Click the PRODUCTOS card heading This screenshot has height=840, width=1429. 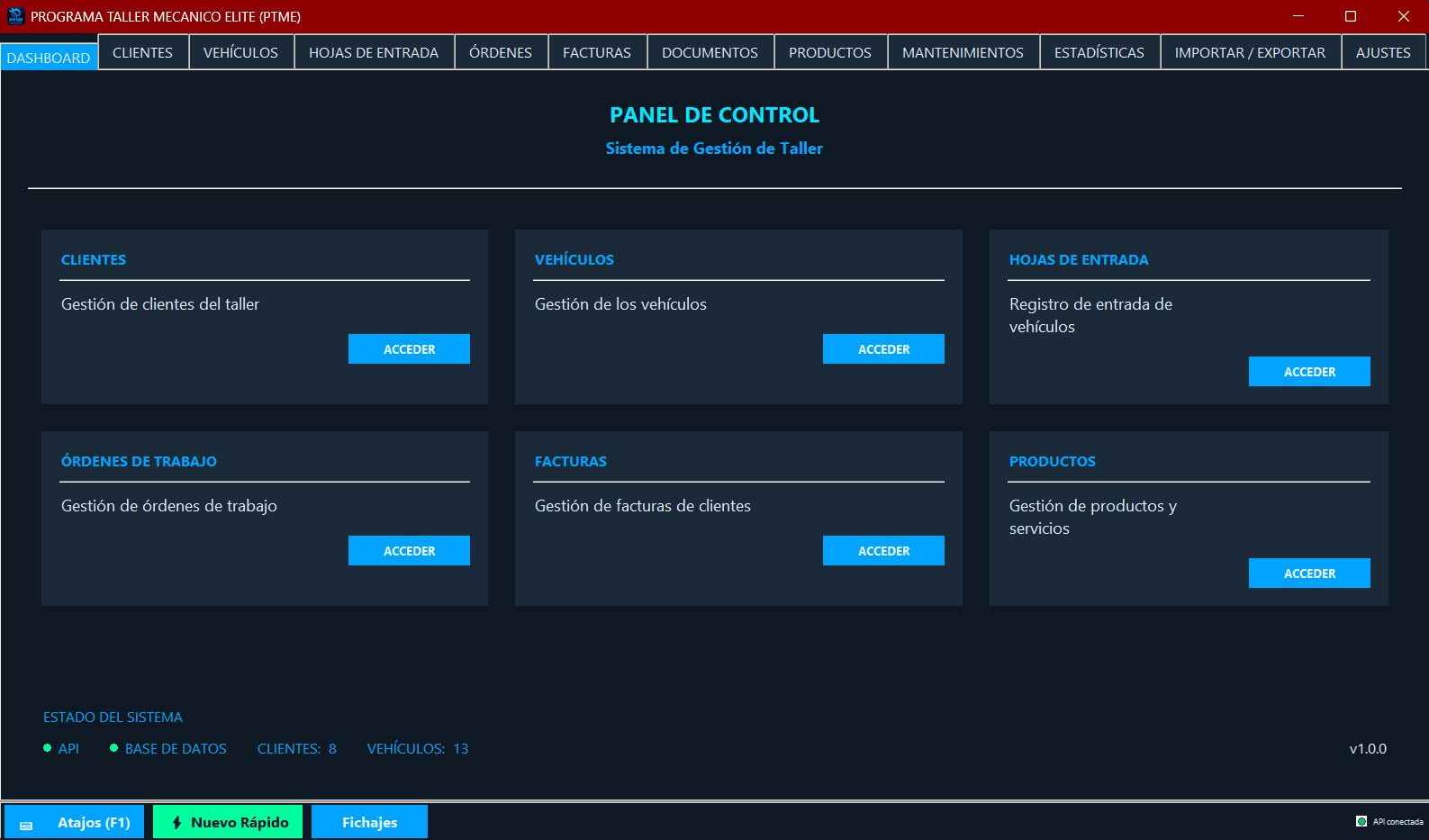click(1053, 461)
